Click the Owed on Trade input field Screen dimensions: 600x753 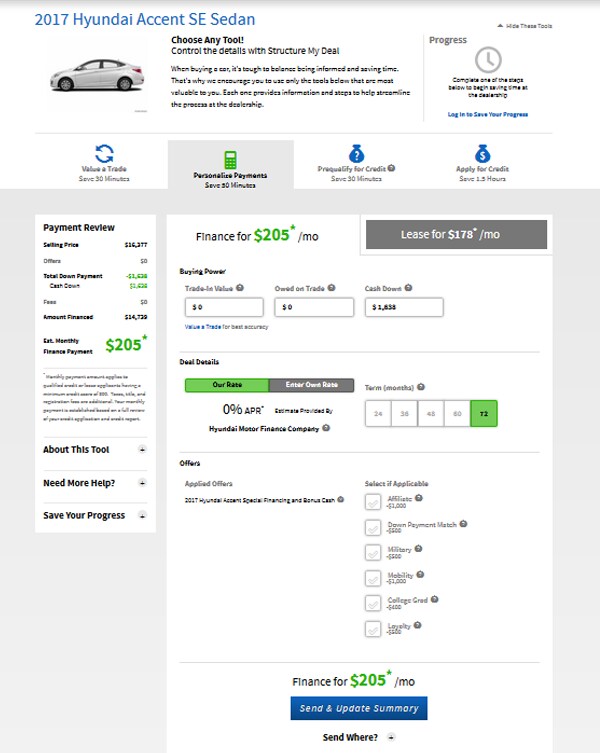click(x=314, y=307)
